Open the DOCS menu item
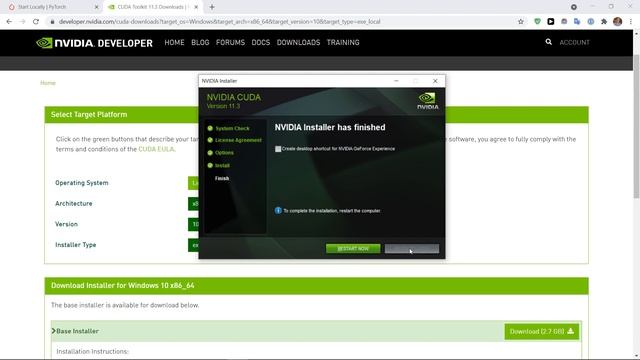The image size is (640, 360). [261, 42]
